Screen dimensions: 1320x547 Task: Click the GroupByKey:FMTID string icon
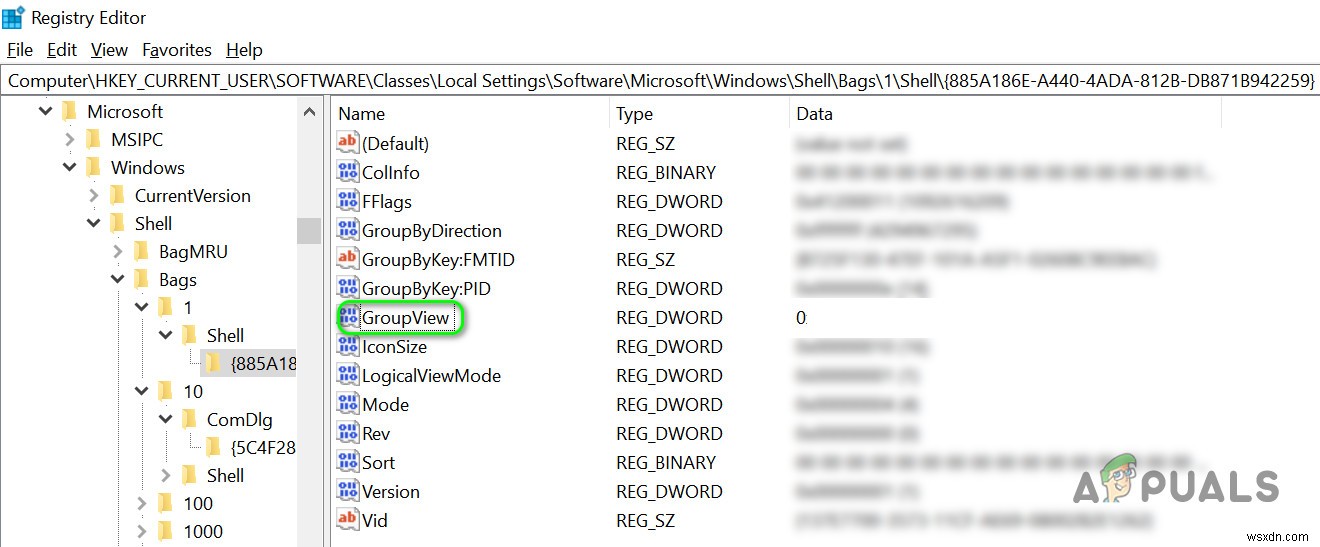pyautogui.click(x=348, y=259)
